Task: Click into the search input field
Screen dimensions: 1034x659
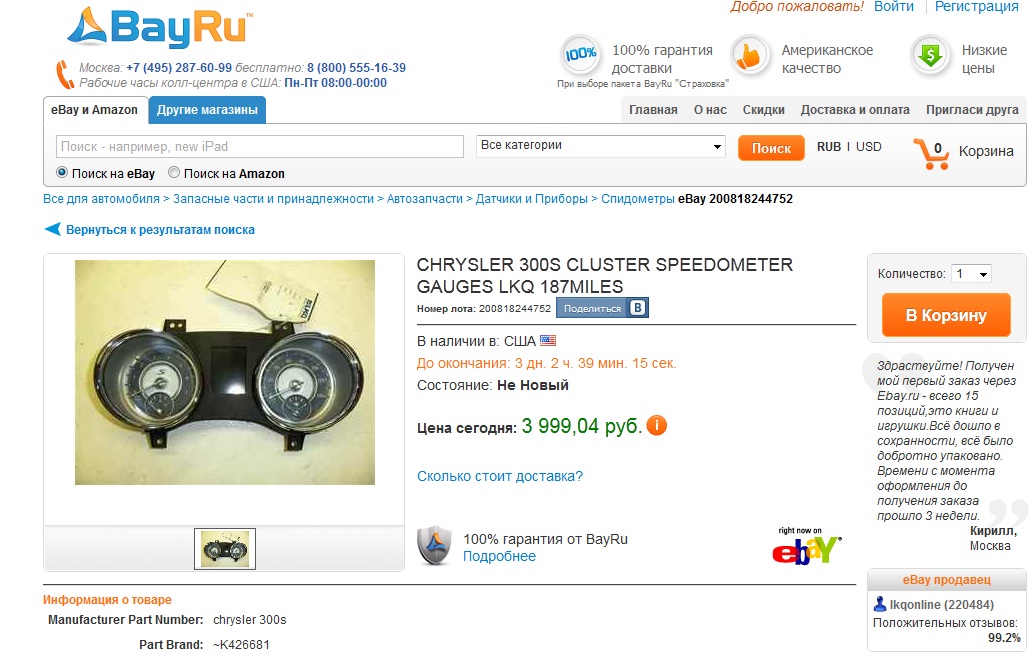Action: tap(260, 146)
